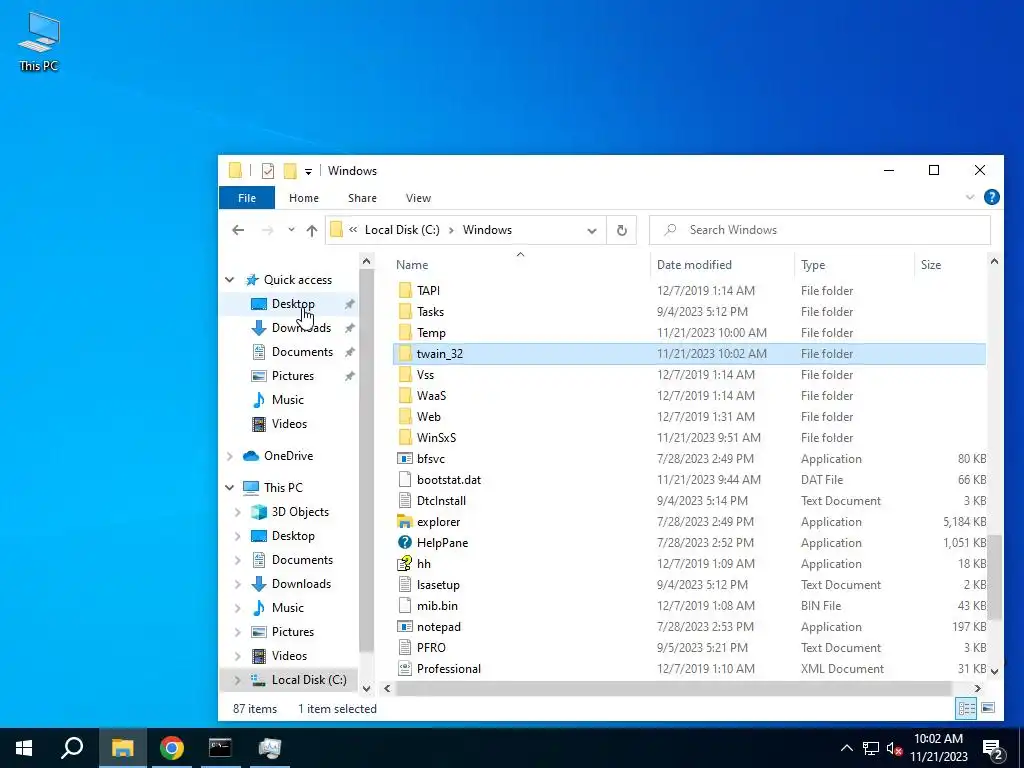Screen dimensions: 1024x768
Task: Collapse the This PC tree node
Action: (230, 487)
